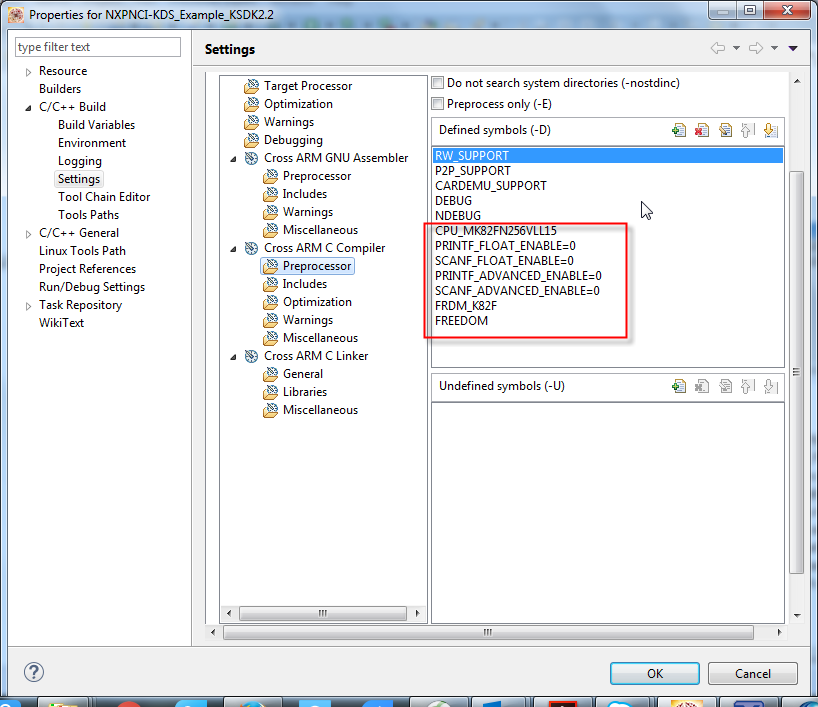The height and width of the screenshot is (707, 818).
Task: Select Linux Tools Path item
Action: tap(82, 251)
